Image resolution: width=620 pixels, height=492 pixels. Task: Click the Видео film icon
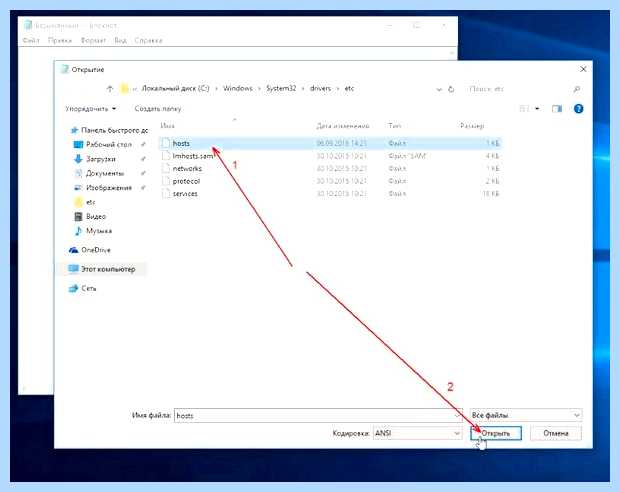click(78, 216)
